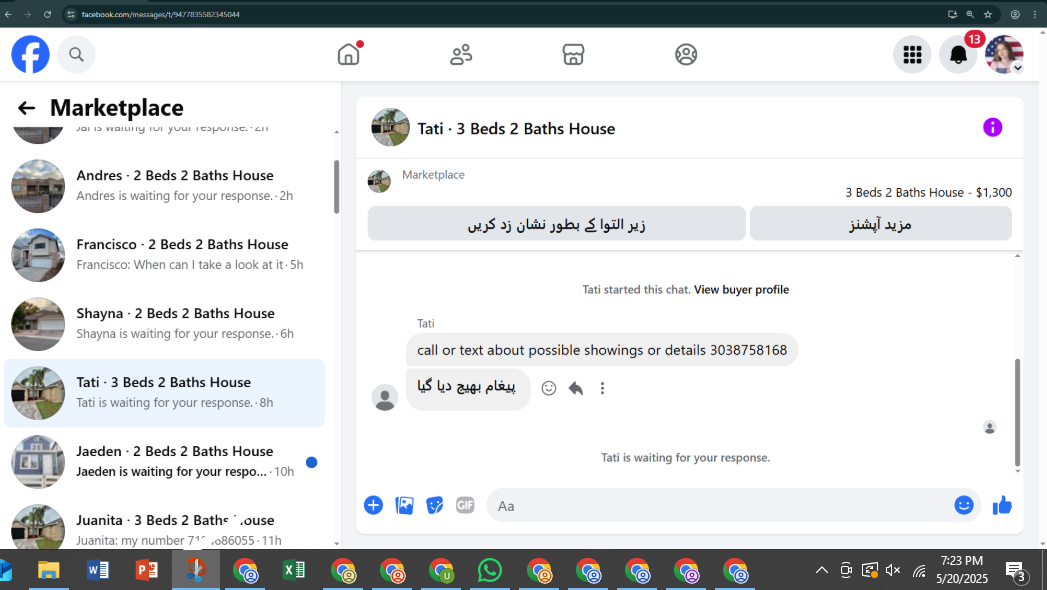Open the conversation information icon
Viewport: 1047px width, 590px height.
(992, 127)
